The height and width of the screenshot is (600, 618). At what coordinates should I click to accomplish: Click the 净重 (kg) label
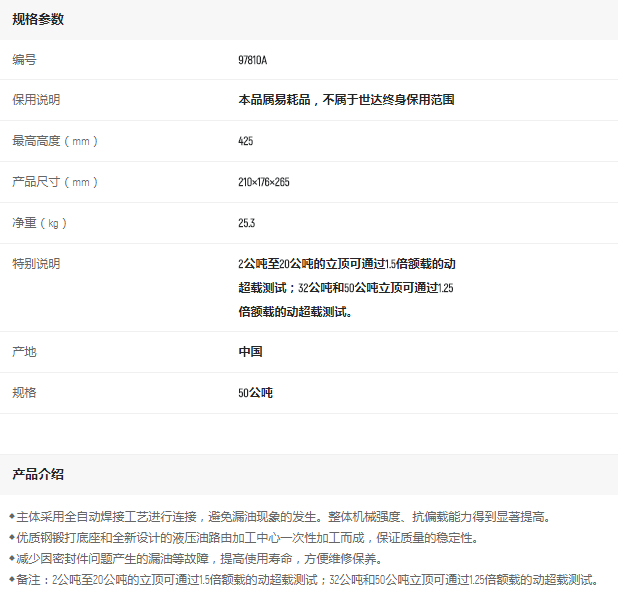[x=40, y=223]
